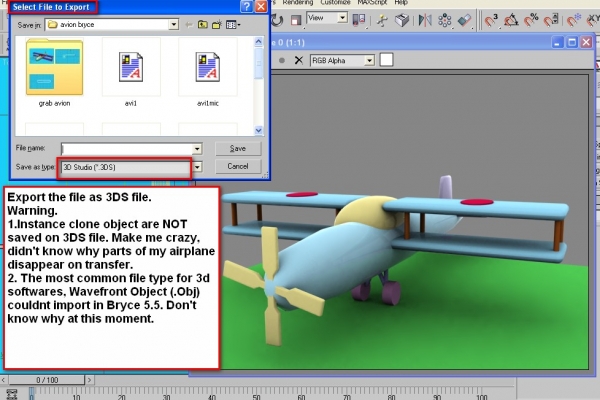
Task: Click the file list scroll up arrow
Action: coord(259,41)
